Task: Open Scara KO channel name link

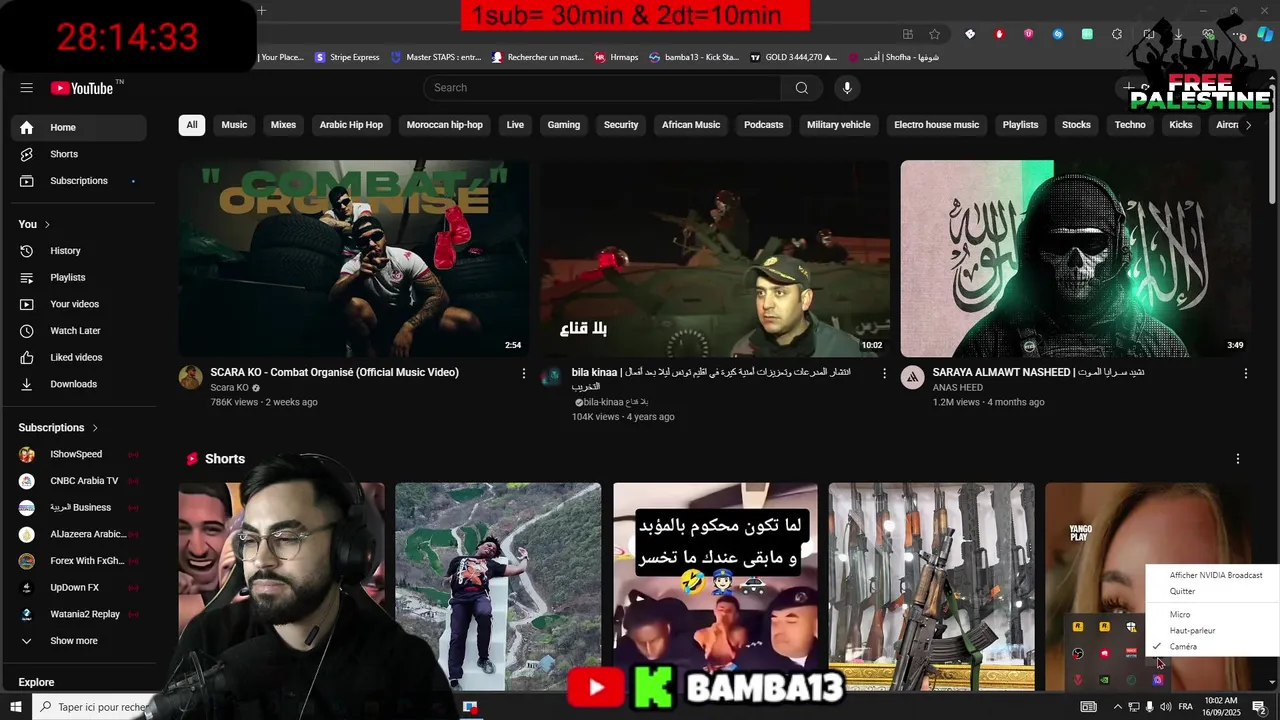Action: pyautogui.click(x=229, y=388)
